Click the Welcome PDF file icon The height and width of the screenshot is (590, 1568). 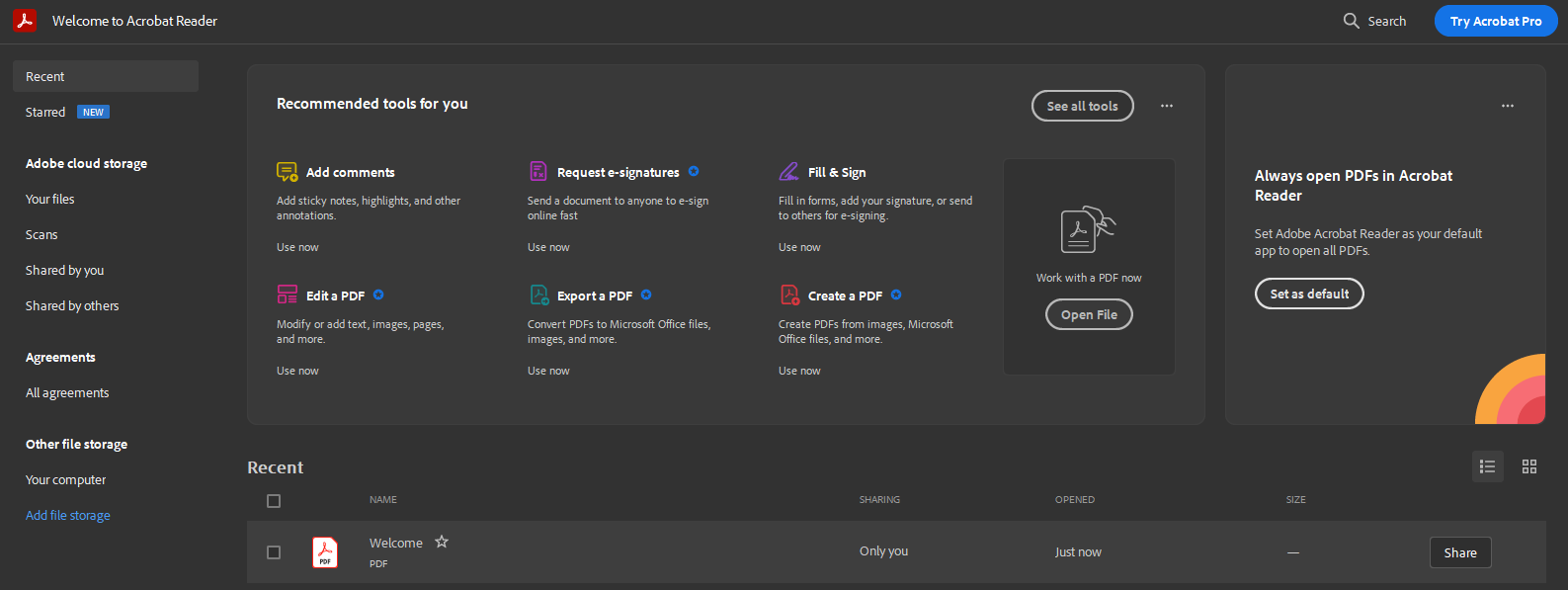[324, 552]
